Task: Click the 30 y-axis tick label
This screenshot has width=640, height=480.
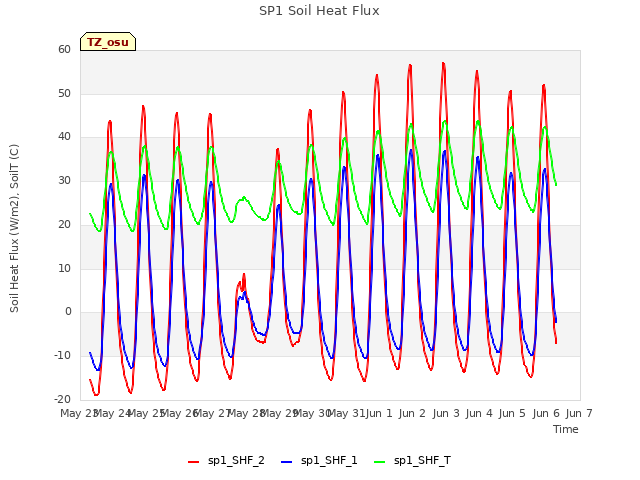Action: tap(64, 180)
